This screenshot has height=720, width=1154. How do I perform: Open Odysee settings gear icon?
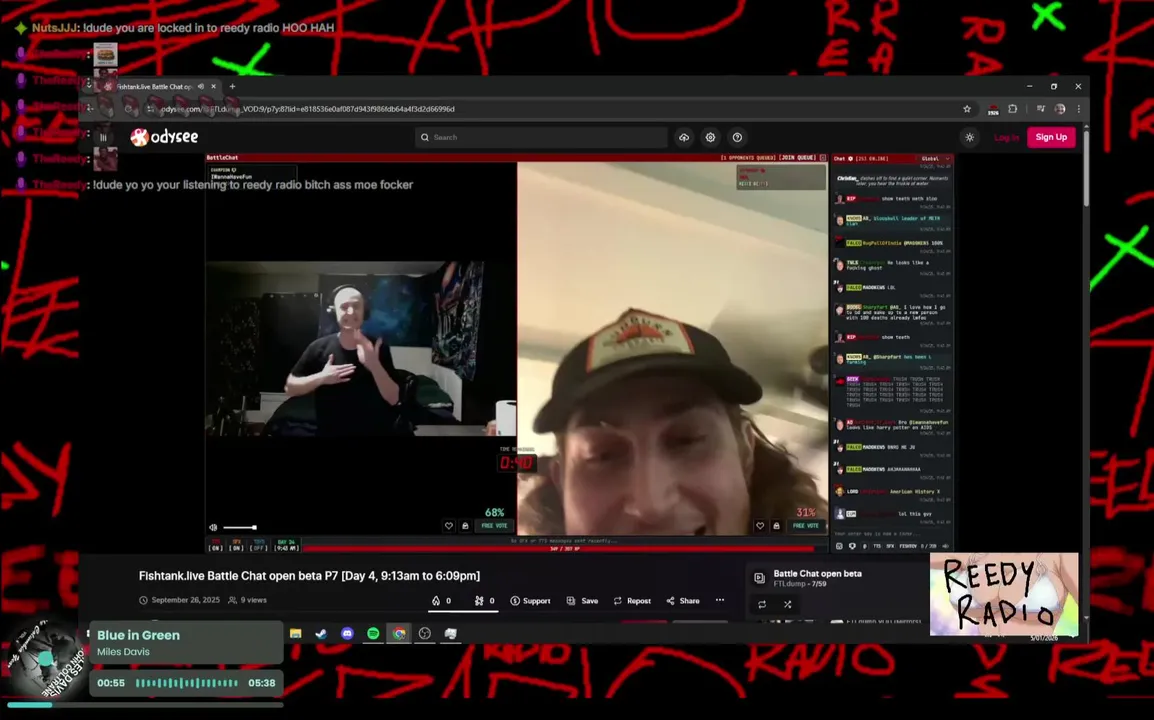710,137
